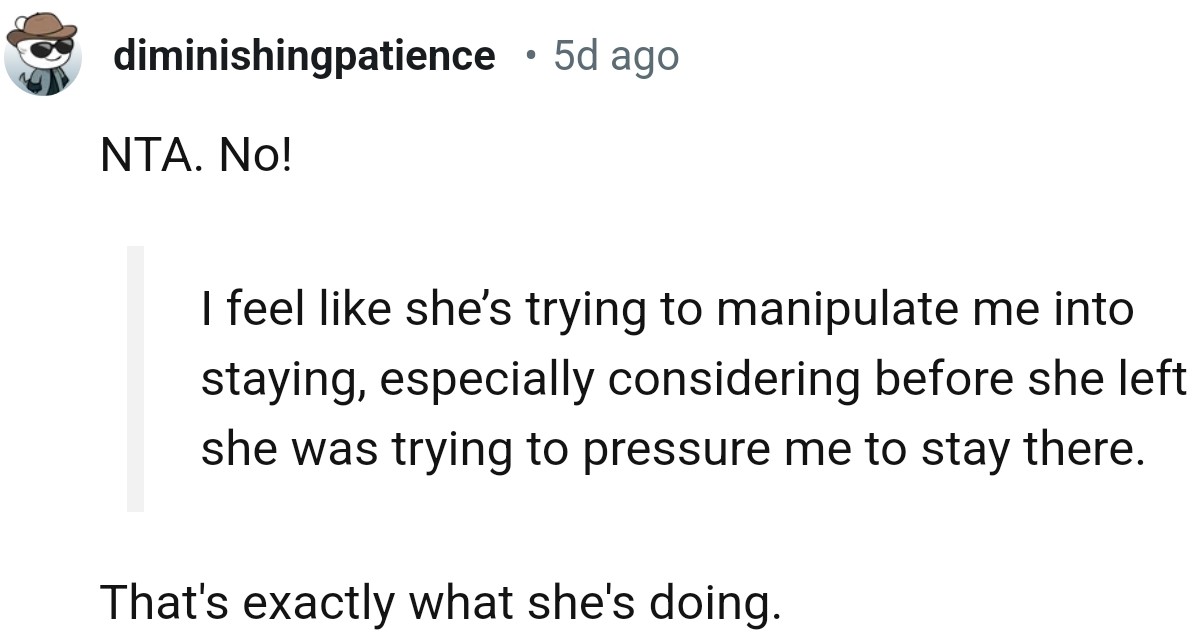Click the "5d ago" comment timestamp
Viewport: 1204px width, 643px height.
coord(615,56)
